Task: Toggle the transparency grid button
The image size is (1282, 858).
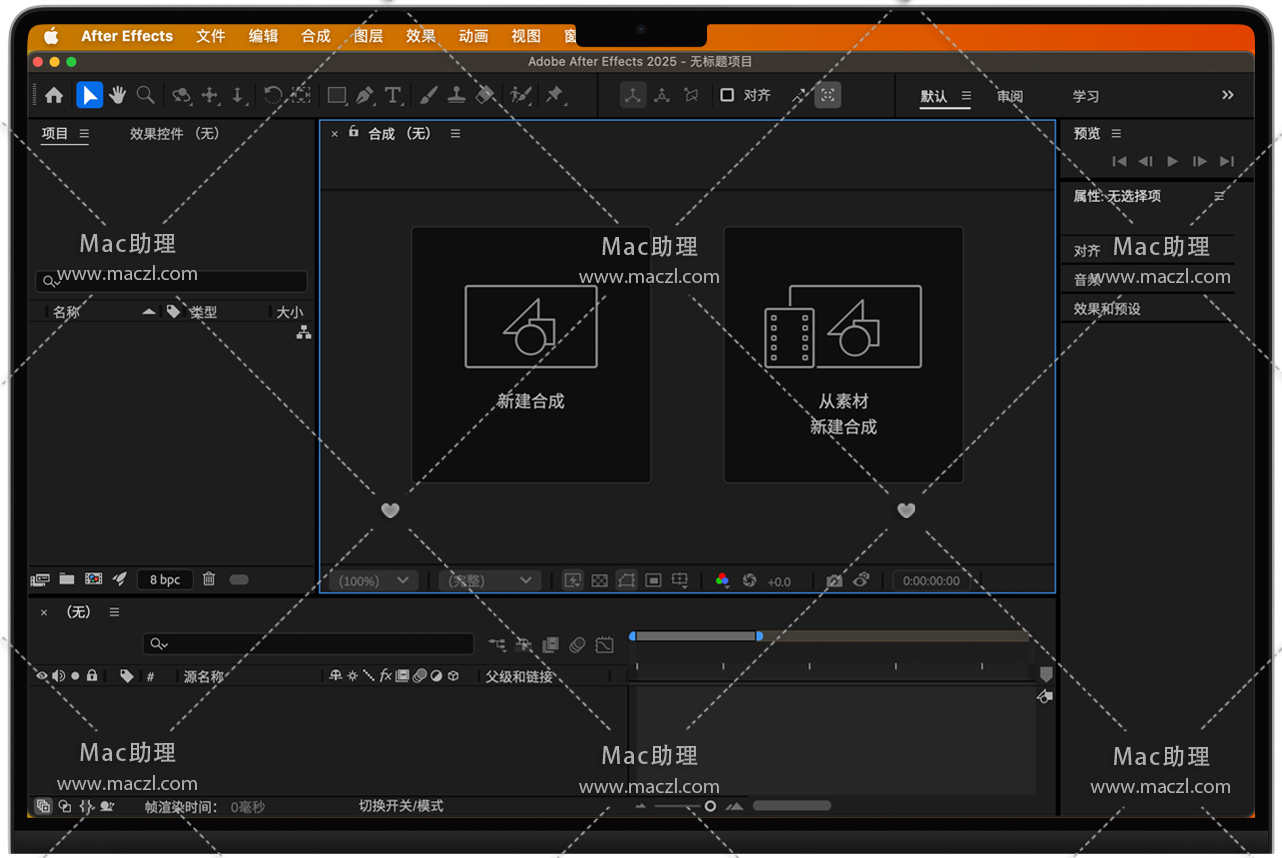Action: (599, 581)
